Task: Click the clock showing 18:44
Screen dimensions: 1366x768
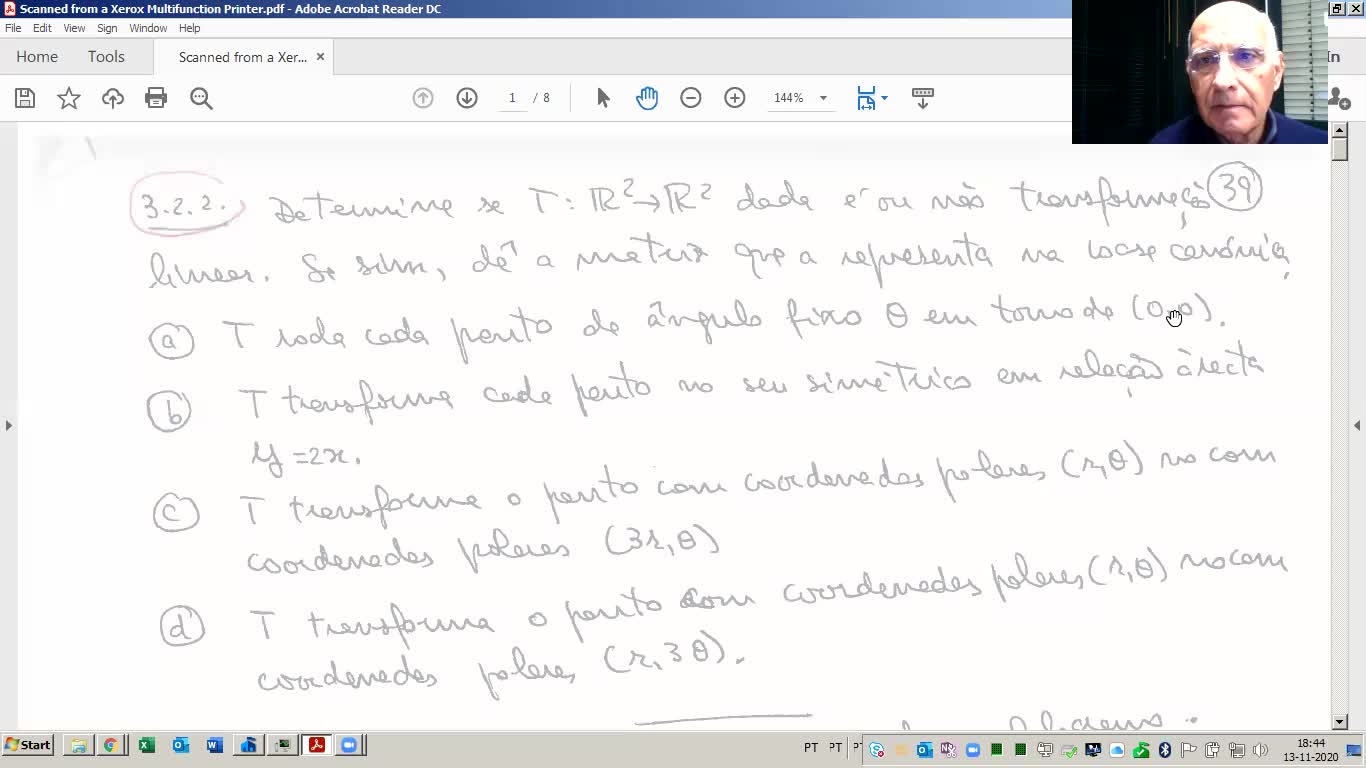Action: pos(1310,743)
